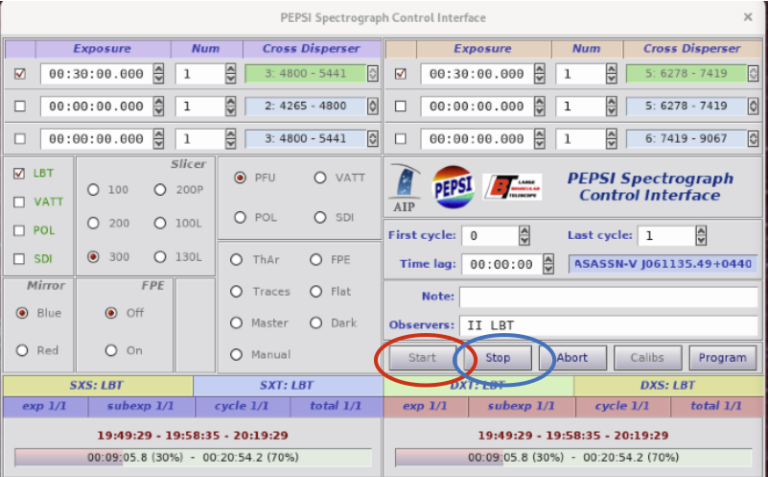Uncheck the LBT checkbox
Screen dimensions: 768x477
20,173
